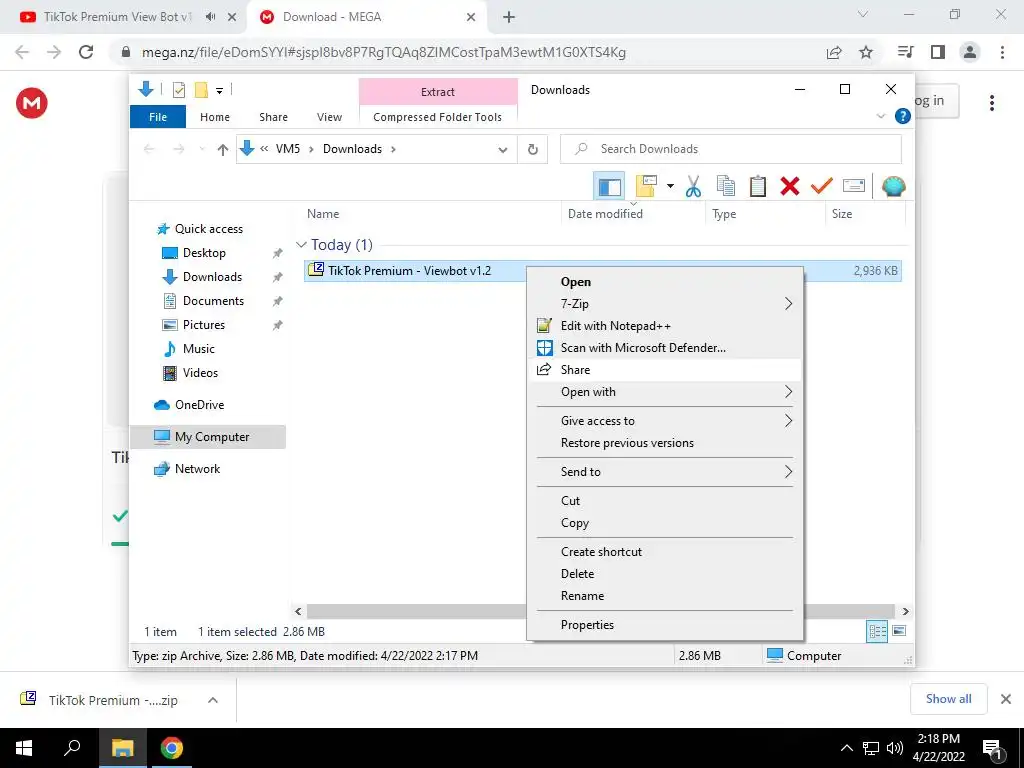Screen dimensions: 1024x768
Task: Open the notification center icon
Action: pos(993,748)
